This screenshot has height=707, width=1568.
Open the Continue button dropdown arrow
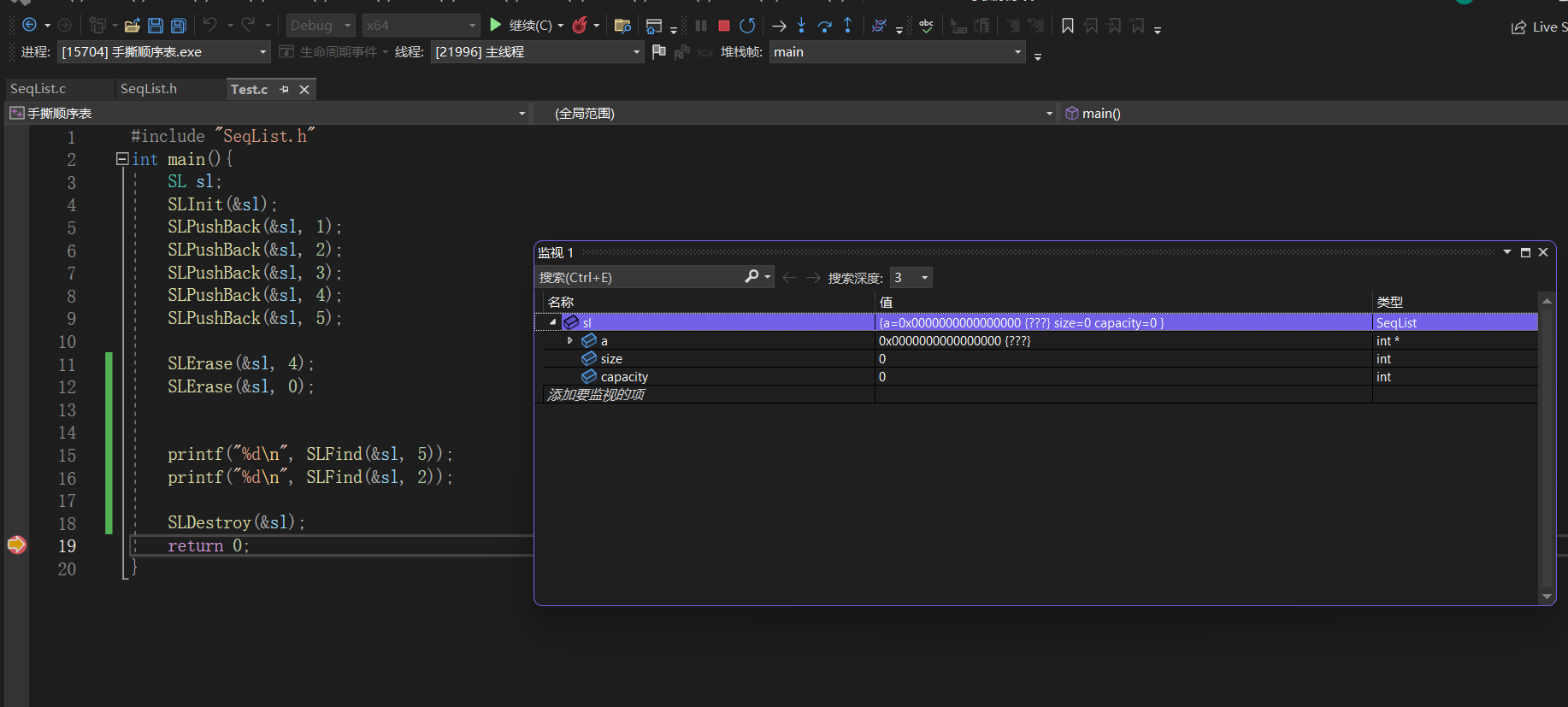(561, 26)
